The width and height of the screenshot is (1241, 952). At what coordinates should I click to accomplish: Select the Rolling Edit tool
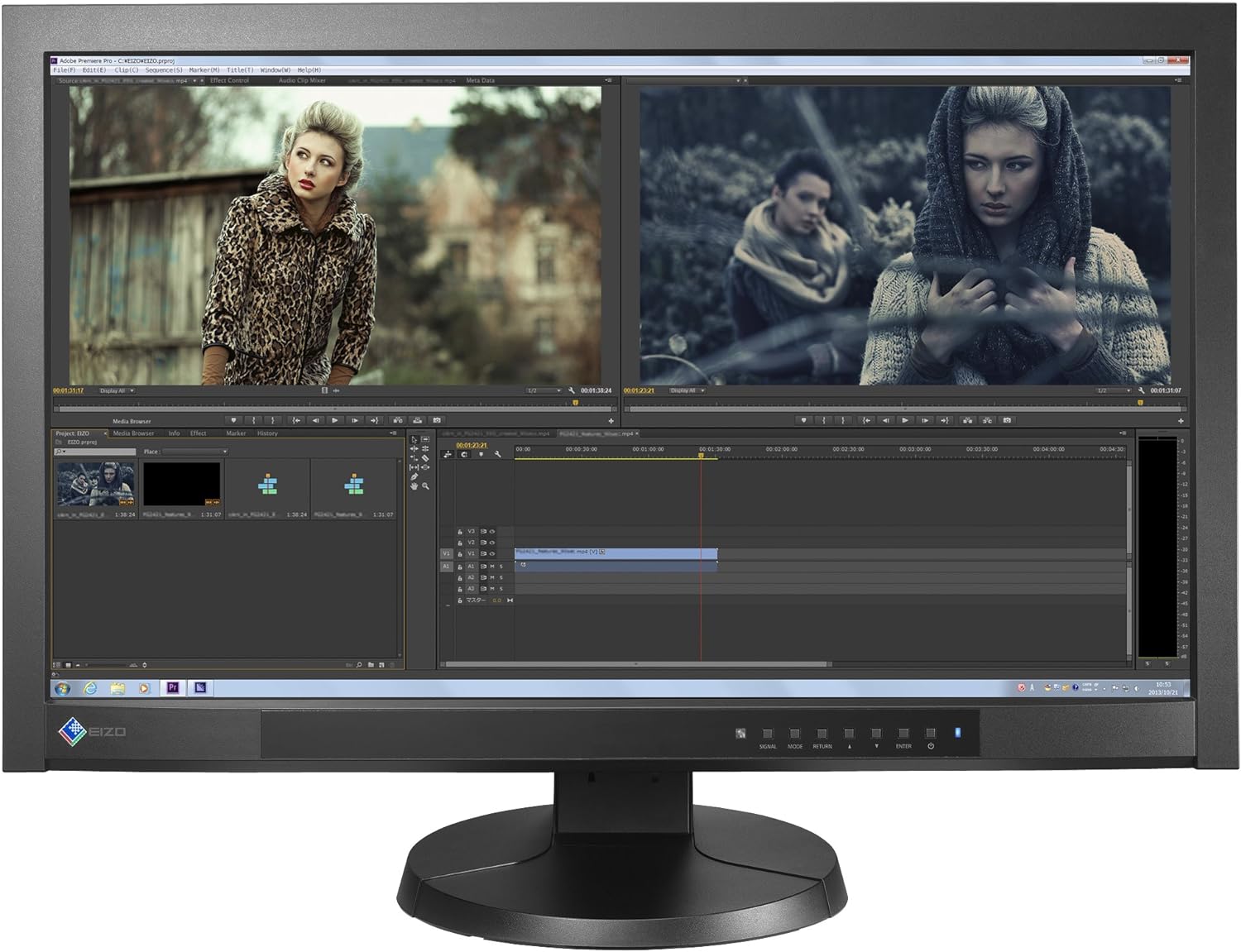click(425, 449)
